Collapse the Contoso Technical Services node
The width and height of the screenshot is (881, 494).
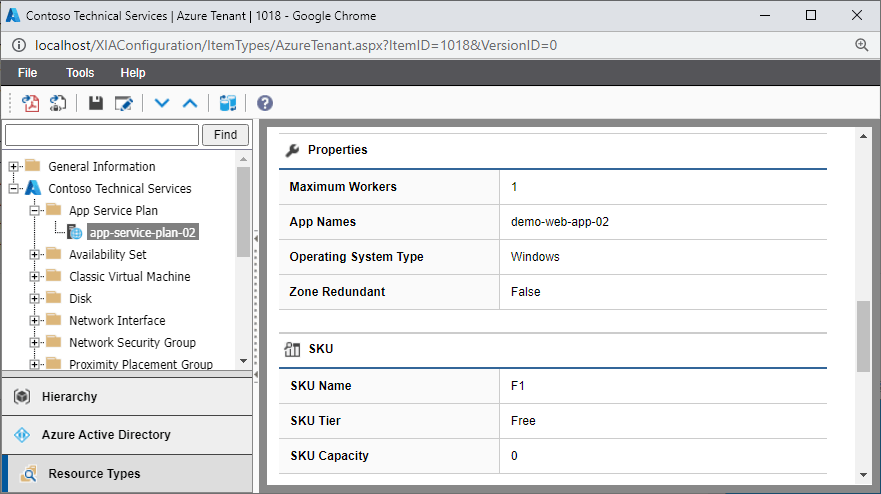click(13, 188)
